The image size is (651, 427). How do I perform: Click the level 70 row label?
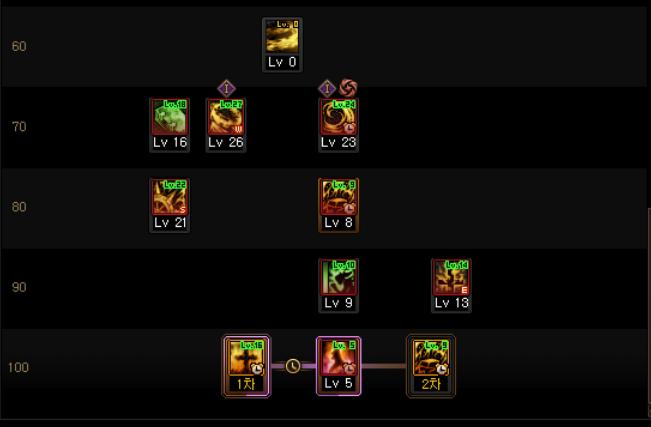tap(19, 126)
